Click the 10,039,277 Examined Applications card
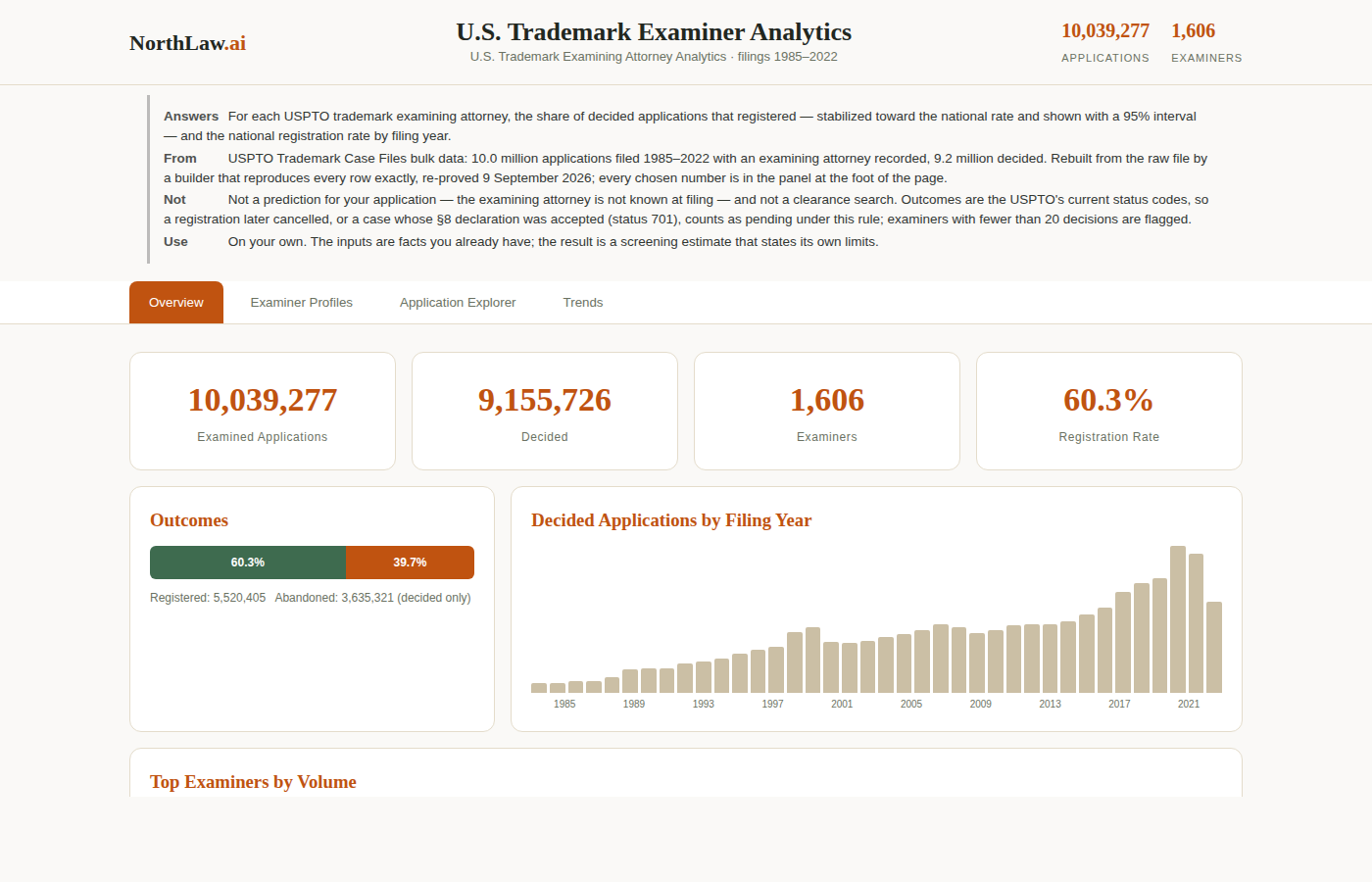This screenshot has height=882, width=1372. 263,411
